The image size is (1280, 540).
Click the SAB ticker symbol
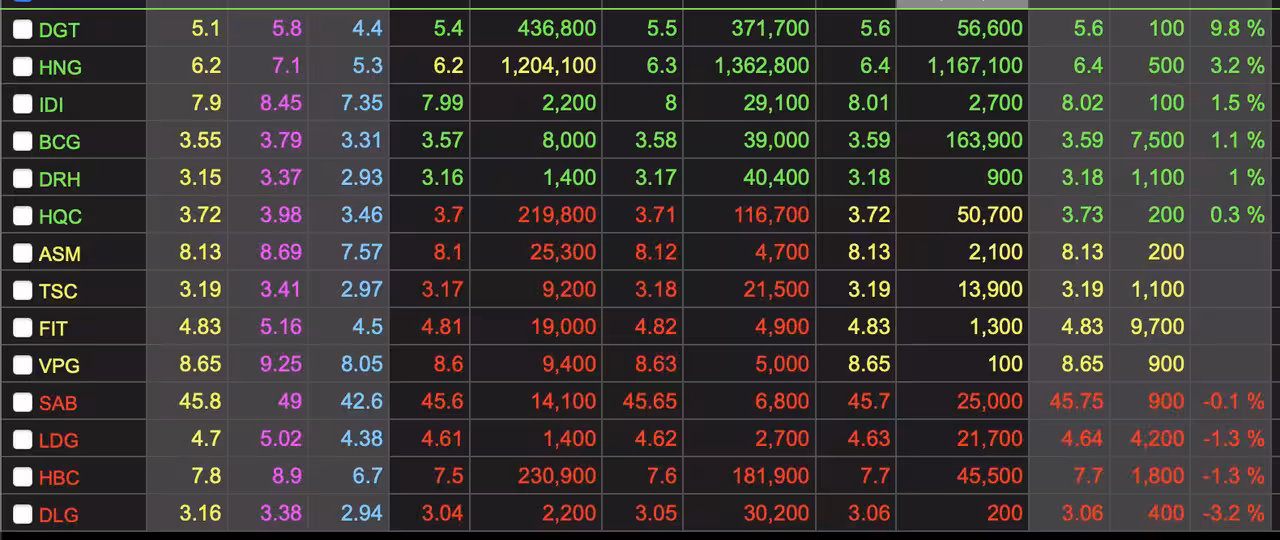[58, 404]
